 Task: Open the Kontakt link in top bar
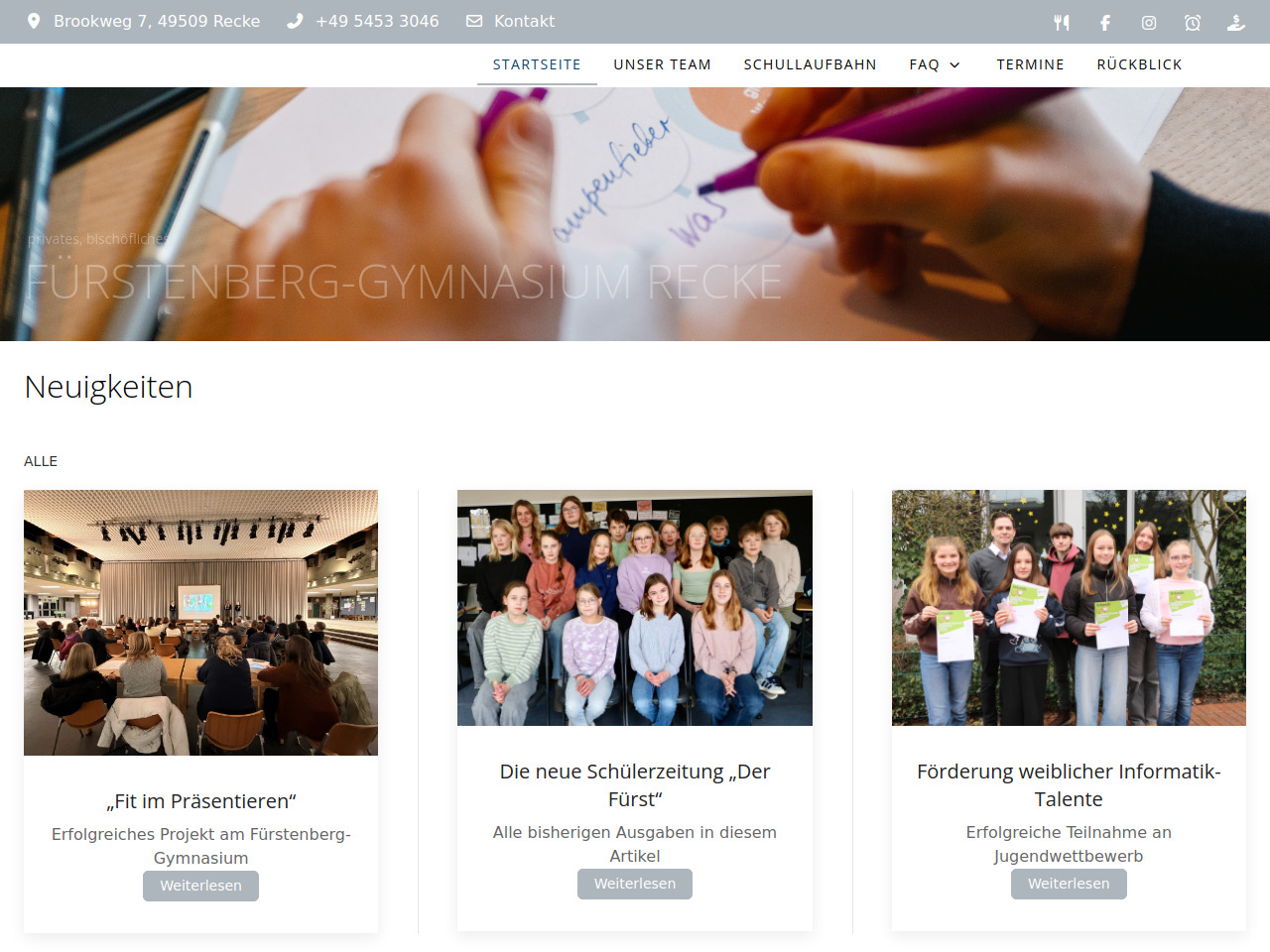(525, 21)
